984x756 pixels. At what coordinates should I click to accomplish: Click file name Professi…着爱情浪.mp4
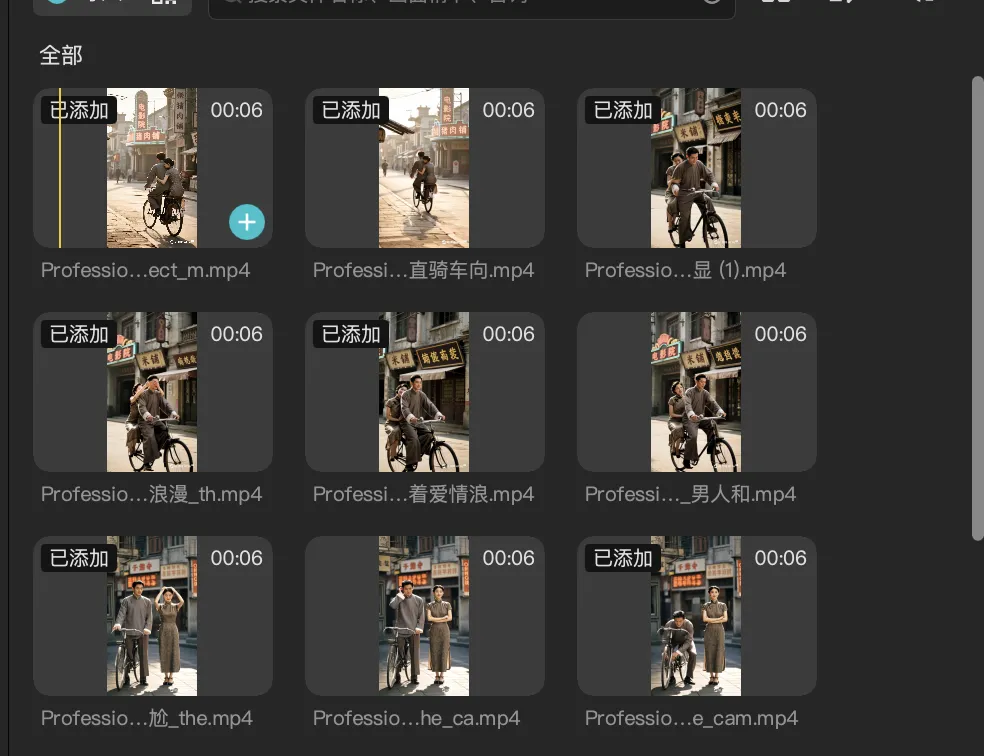424,494
